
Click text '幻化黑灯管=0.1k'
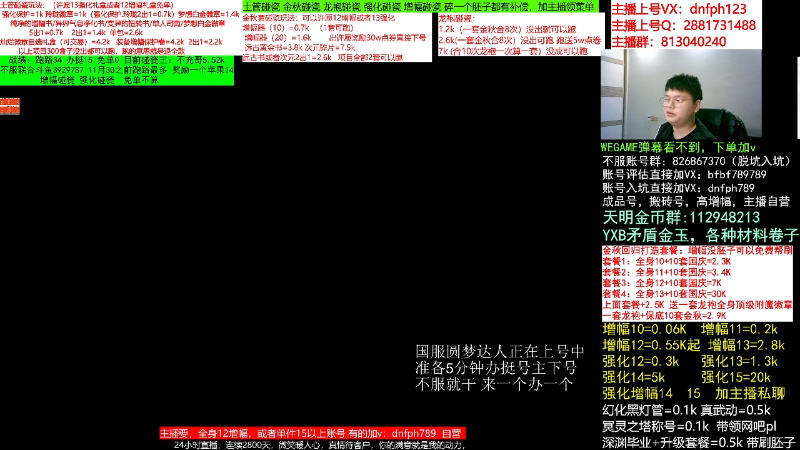pos(649,410)
